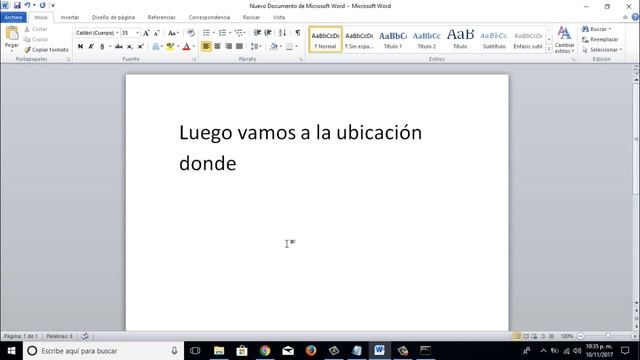Select justify text alignment
Image resolution: width=640 pixels, height=360 pixels.
click(x=239, y=47)
